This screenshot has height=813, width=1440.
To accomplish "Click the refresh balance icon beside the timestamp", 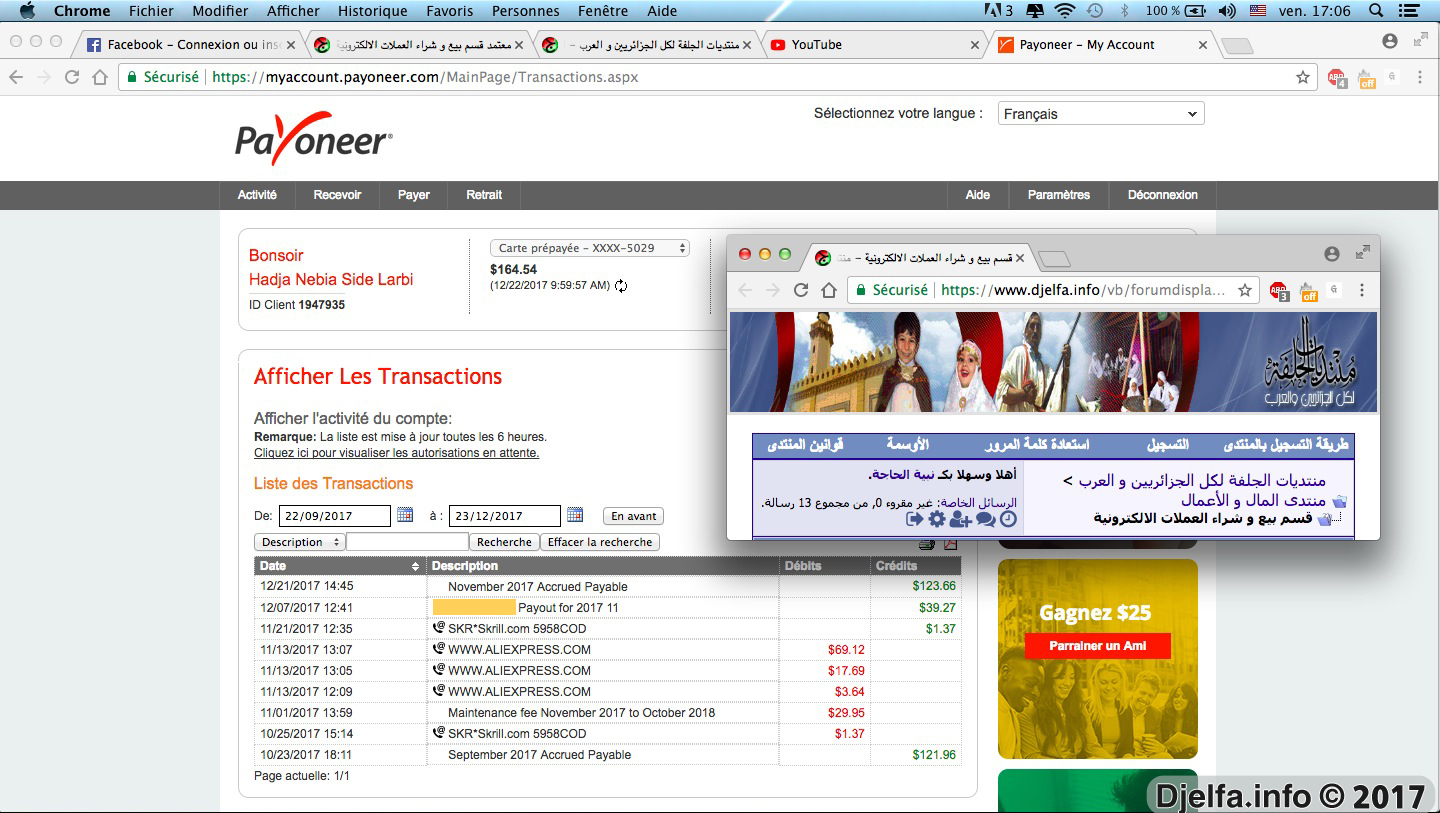I will pyautogui.click(x=621, y=286).
